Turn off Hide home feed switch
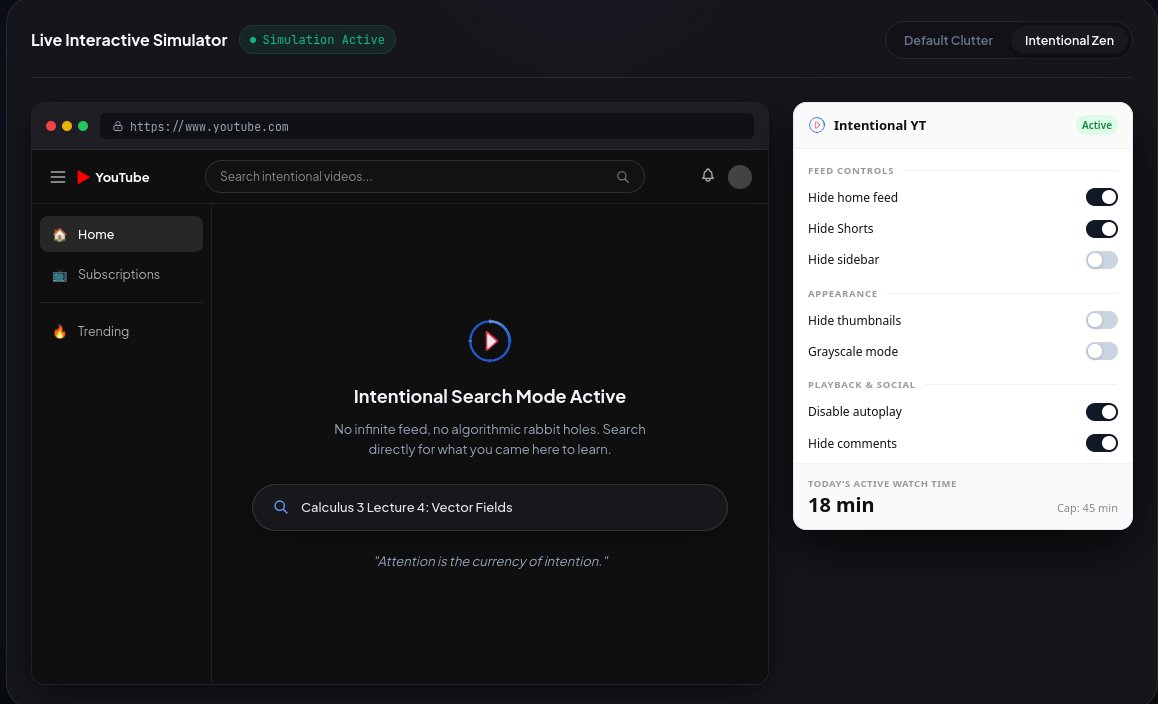This screenshot has width=1158, height=704. [1101, 197]
